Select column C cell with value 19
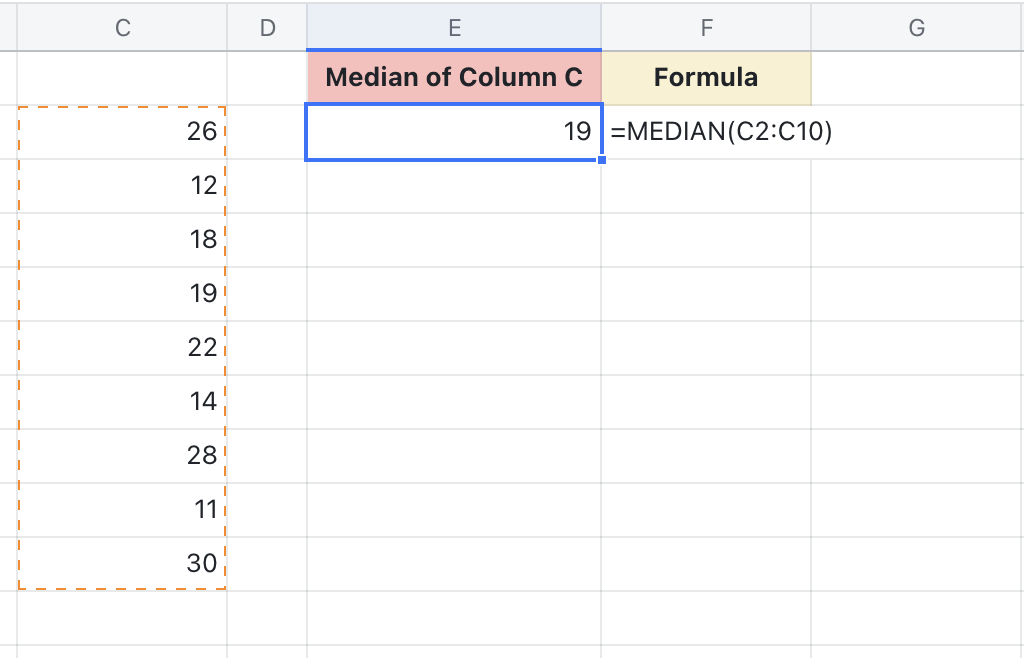 [122, 293]
